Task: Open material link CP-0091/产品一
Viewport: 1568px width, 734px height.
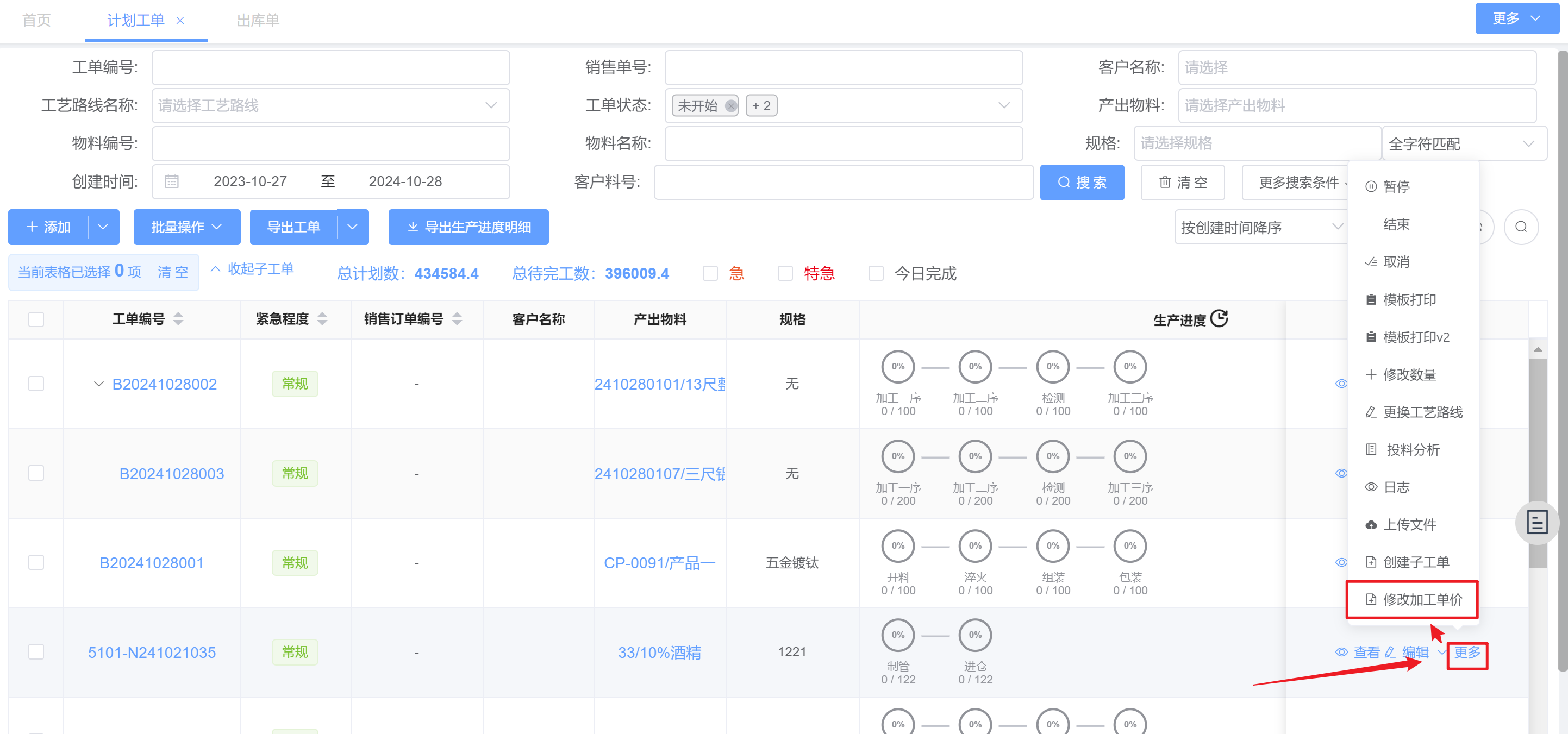Action: click(x=659, y=563)
